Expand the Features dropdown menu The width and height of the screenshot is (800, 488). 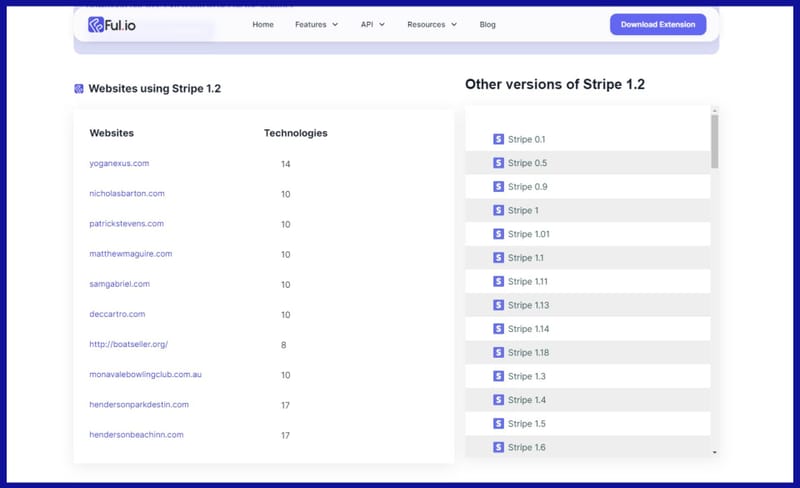316,24
